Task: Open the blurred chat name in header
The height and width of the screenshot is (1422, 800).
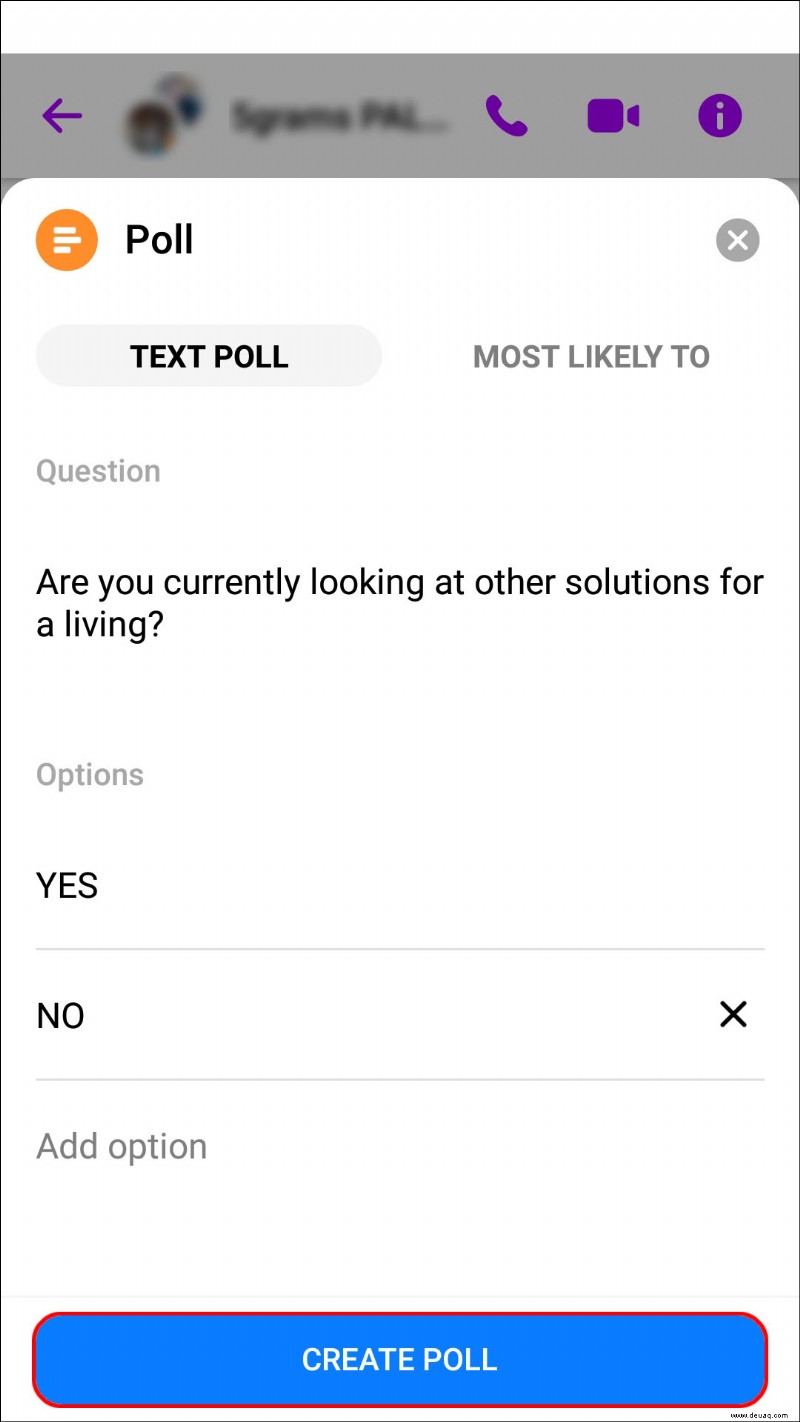Action: [x=340, y=117]
